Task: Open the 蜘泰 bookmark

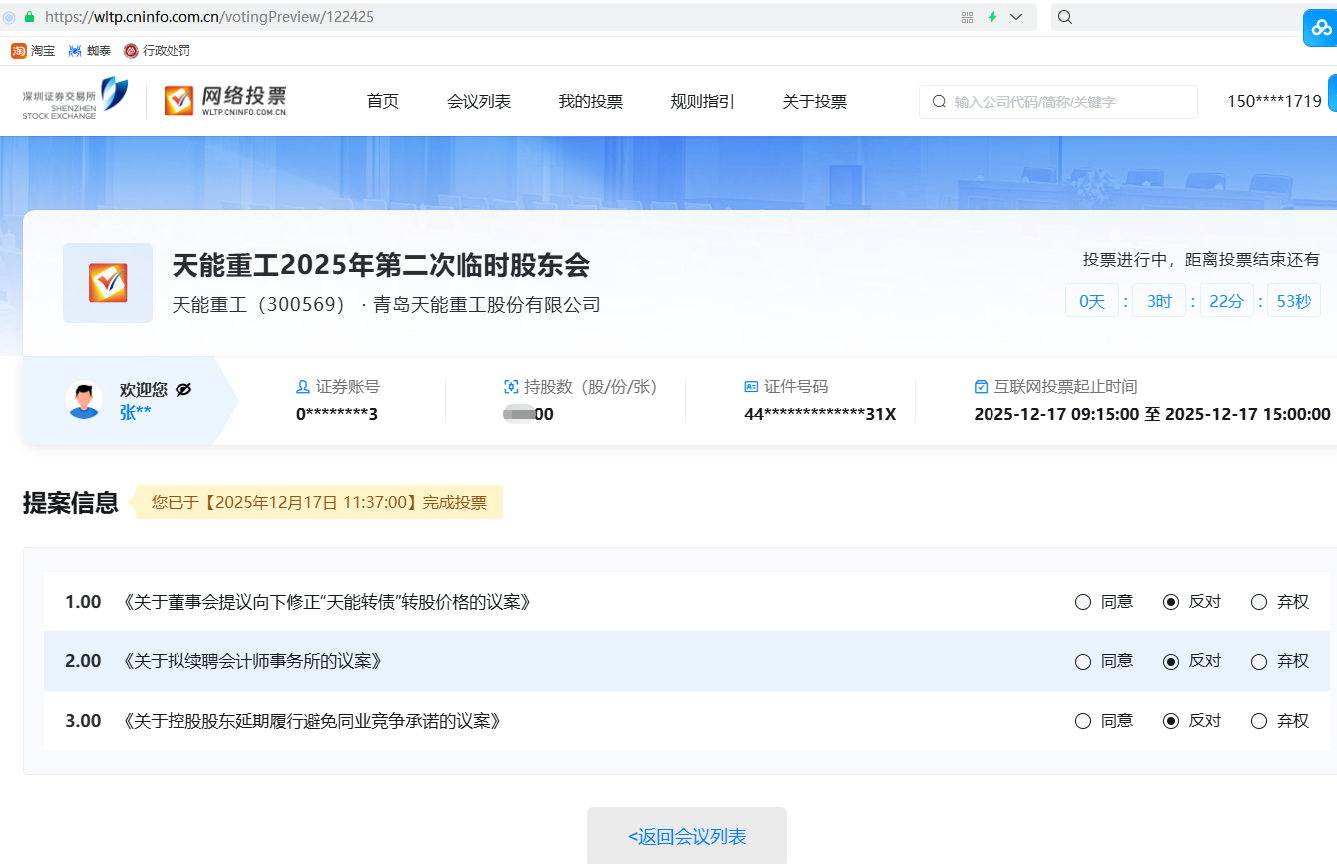Action: (x=89, y=50)
